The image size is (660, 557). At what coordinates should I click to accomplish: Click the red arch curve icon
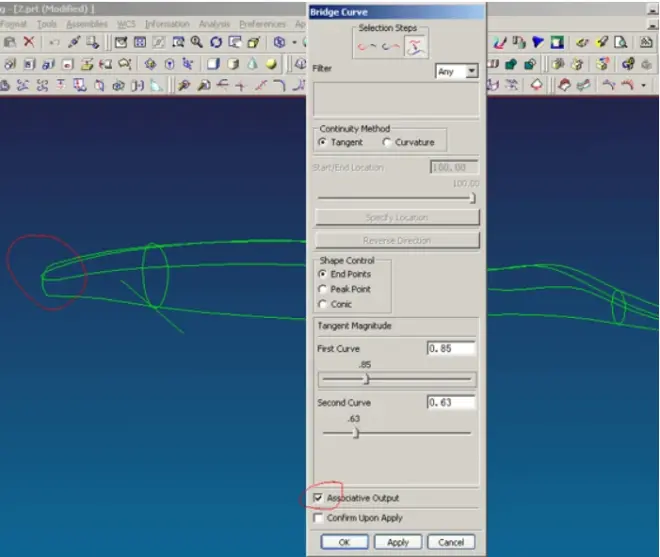[x=627, y=85]
